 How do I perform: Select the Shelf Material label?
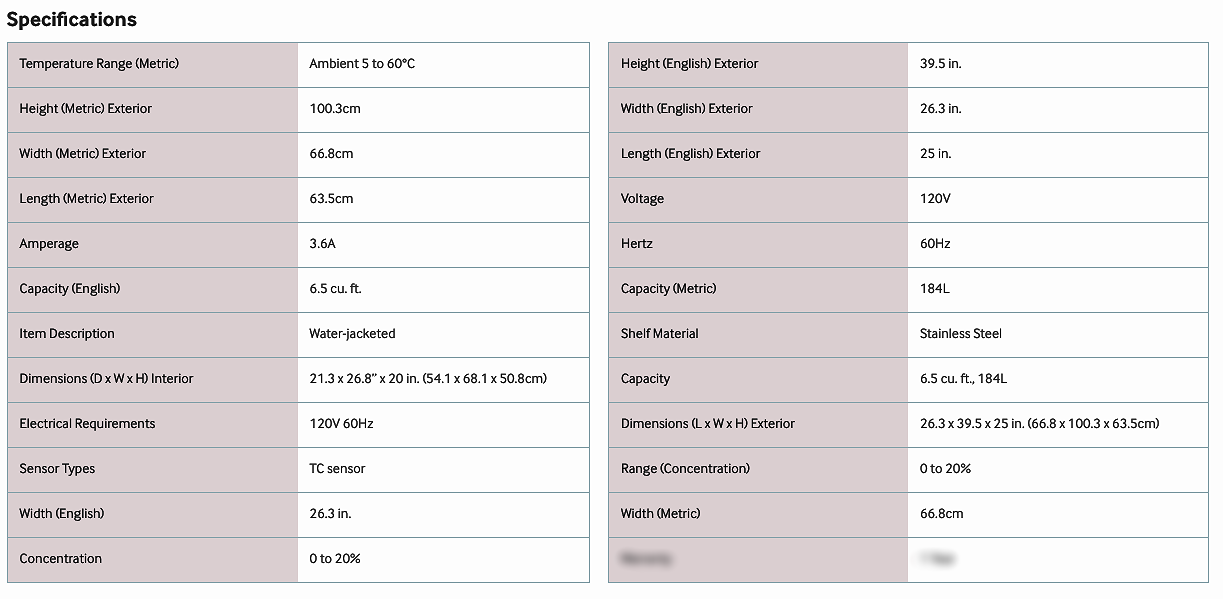click(x=659, y=334)
